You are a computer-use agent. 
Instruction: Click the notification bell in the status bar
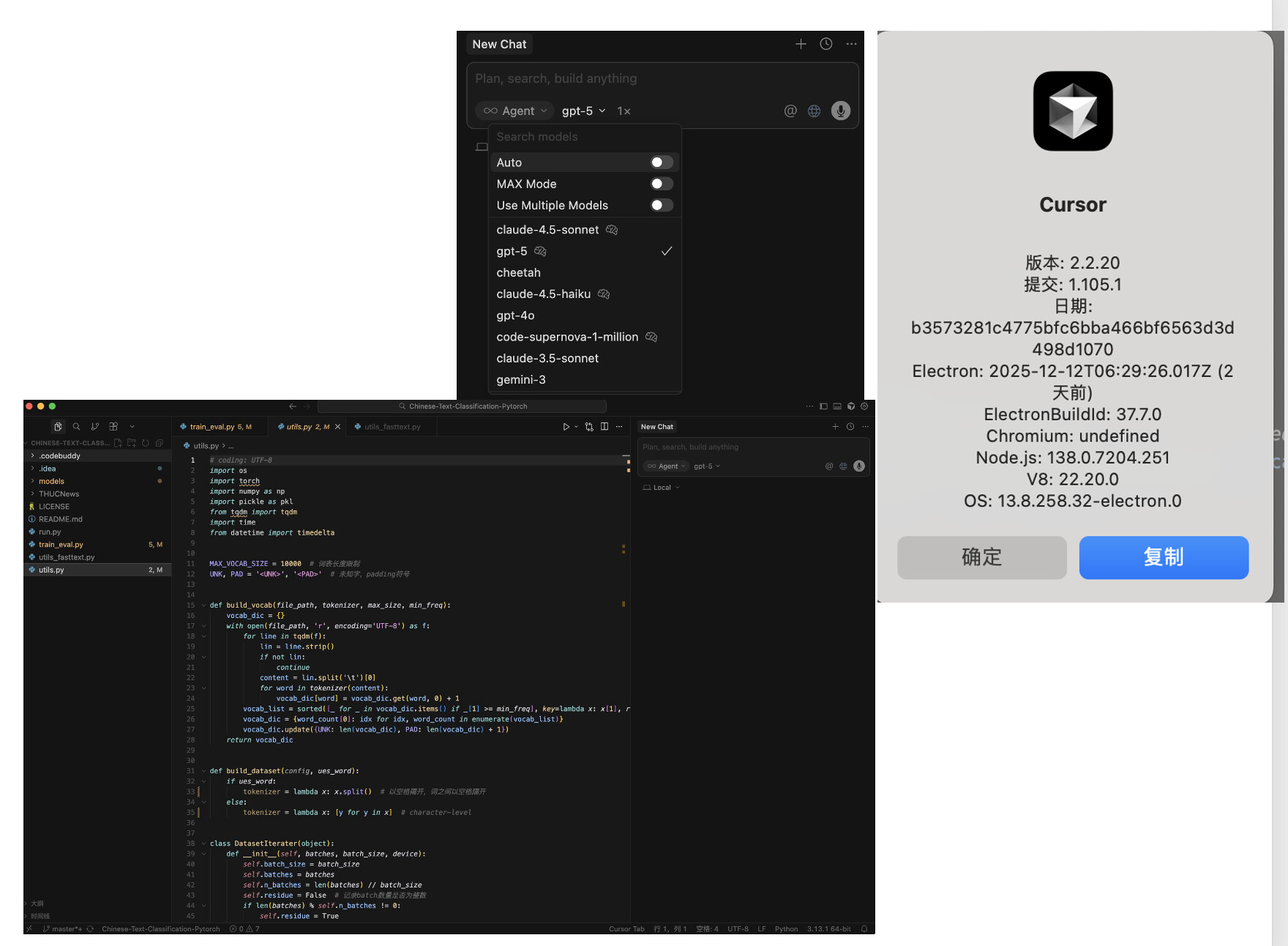[864, 929]
